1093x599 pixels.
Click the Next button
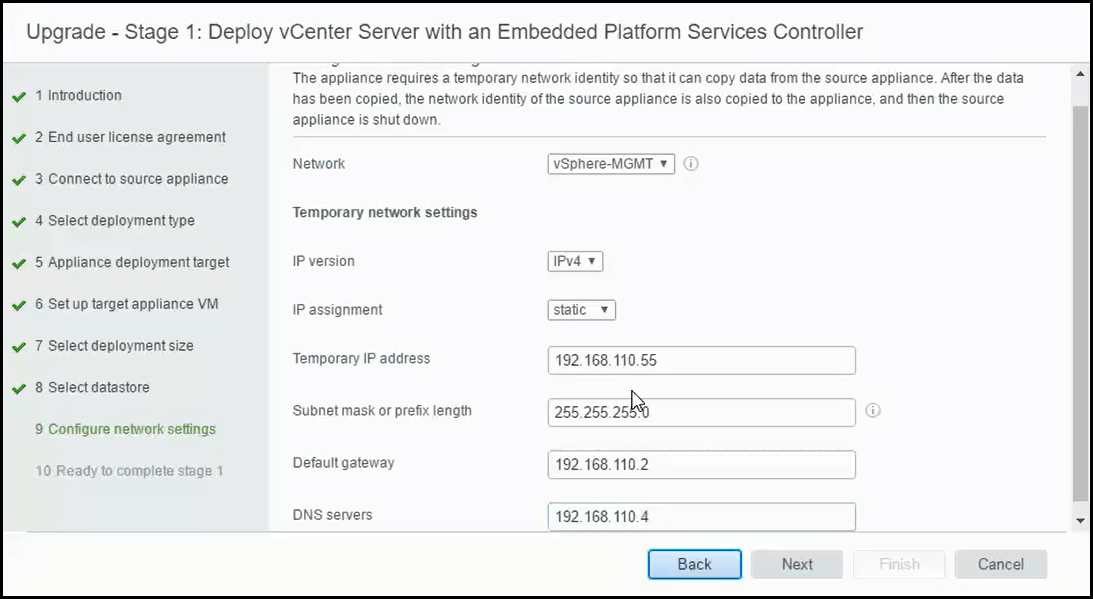(797, 563)
